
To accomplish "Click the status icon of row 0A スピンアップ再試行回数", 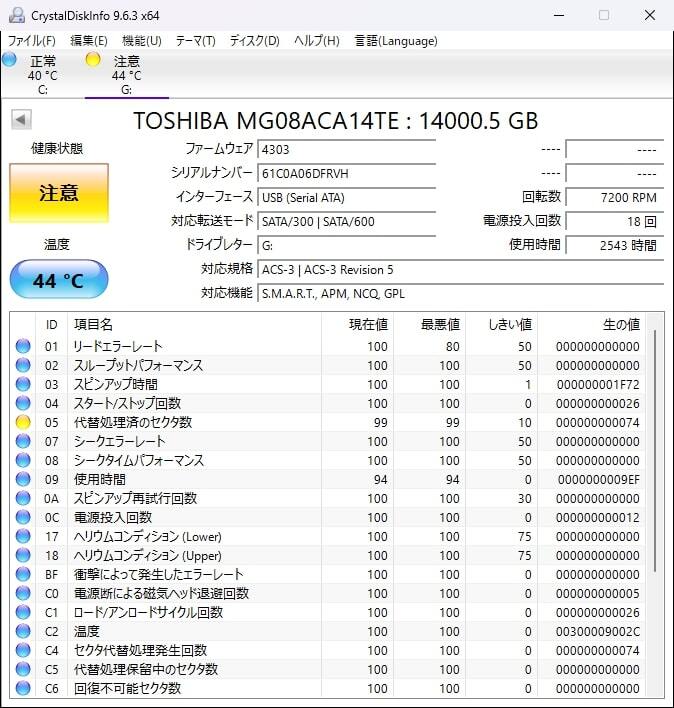I will point(23,498).
